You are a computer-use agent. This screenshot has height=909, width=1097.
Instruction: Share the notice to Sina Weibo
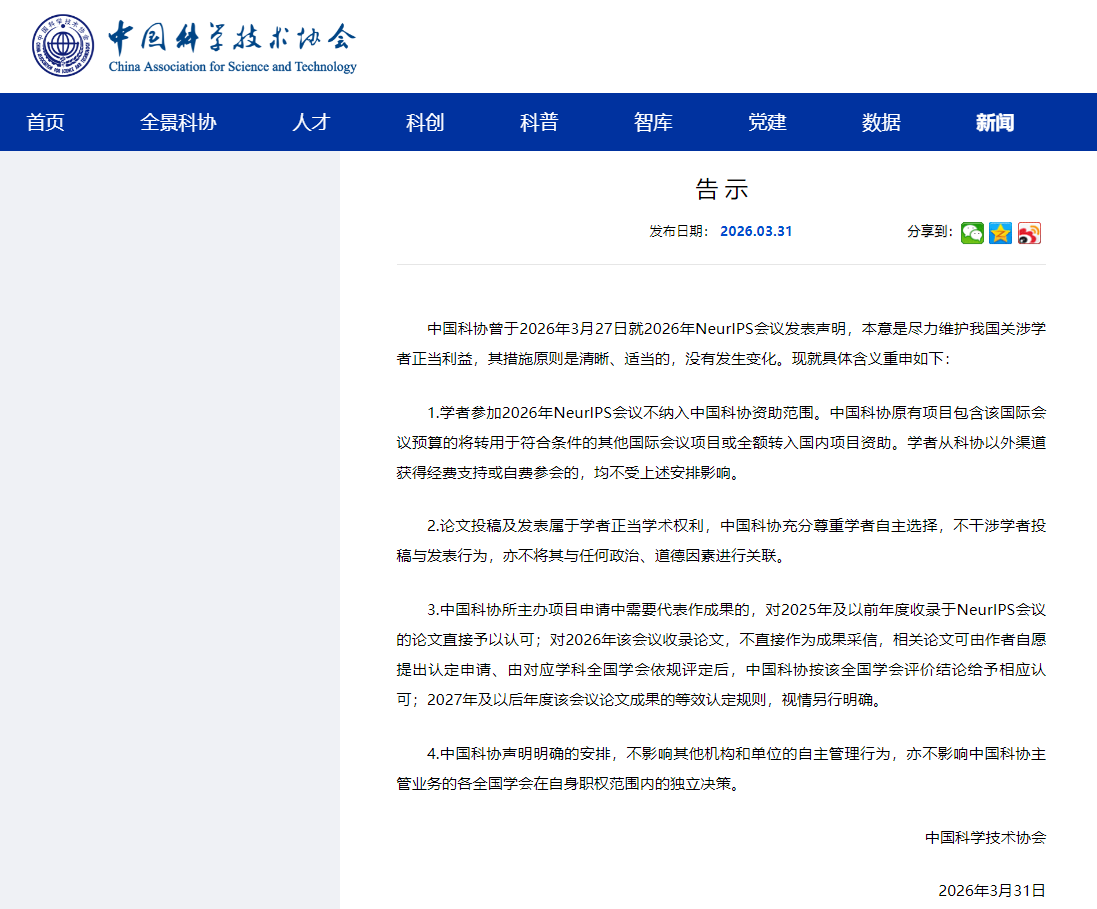click(x=1030, y=233)
